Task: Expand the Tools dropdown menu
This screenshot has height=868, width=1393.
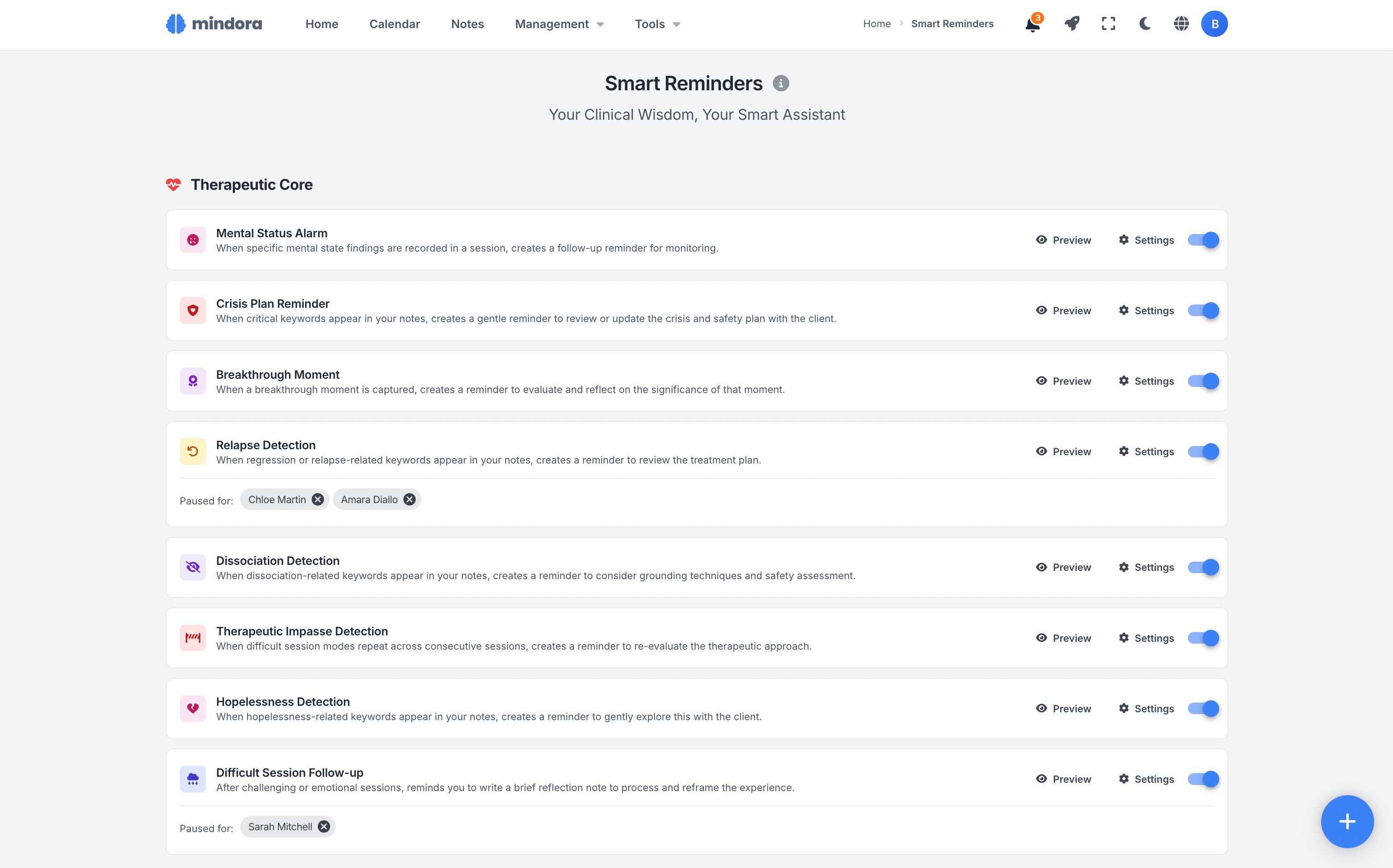Action: pos(657,24)
